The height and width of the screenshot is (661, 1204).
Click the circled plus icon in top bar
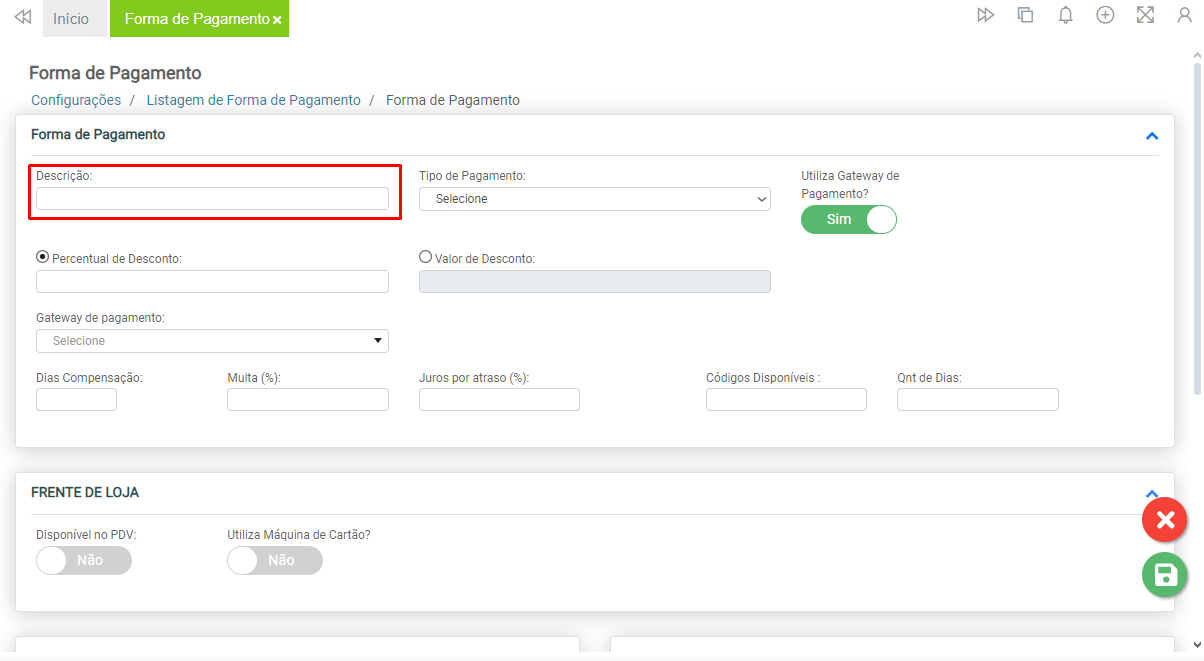coord(1105,15)
